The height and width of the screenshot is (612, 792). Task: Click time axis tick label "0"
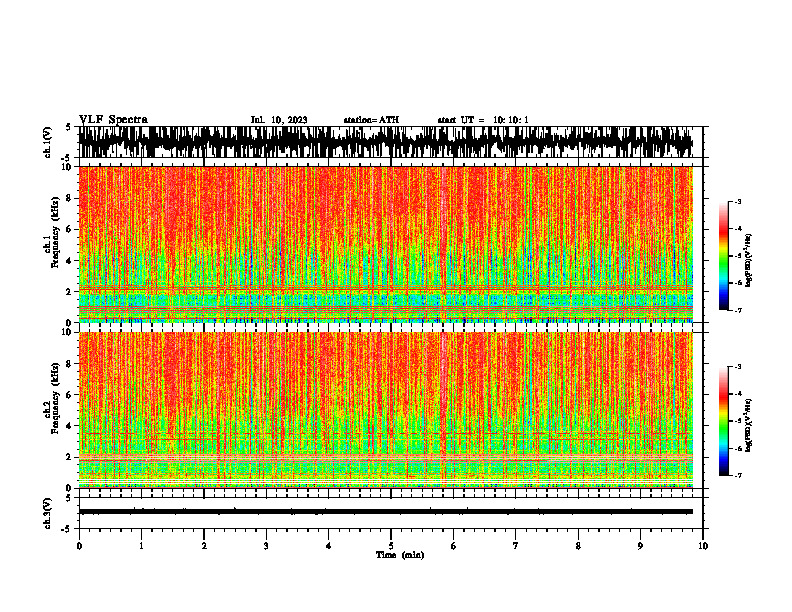coord(79,546)
